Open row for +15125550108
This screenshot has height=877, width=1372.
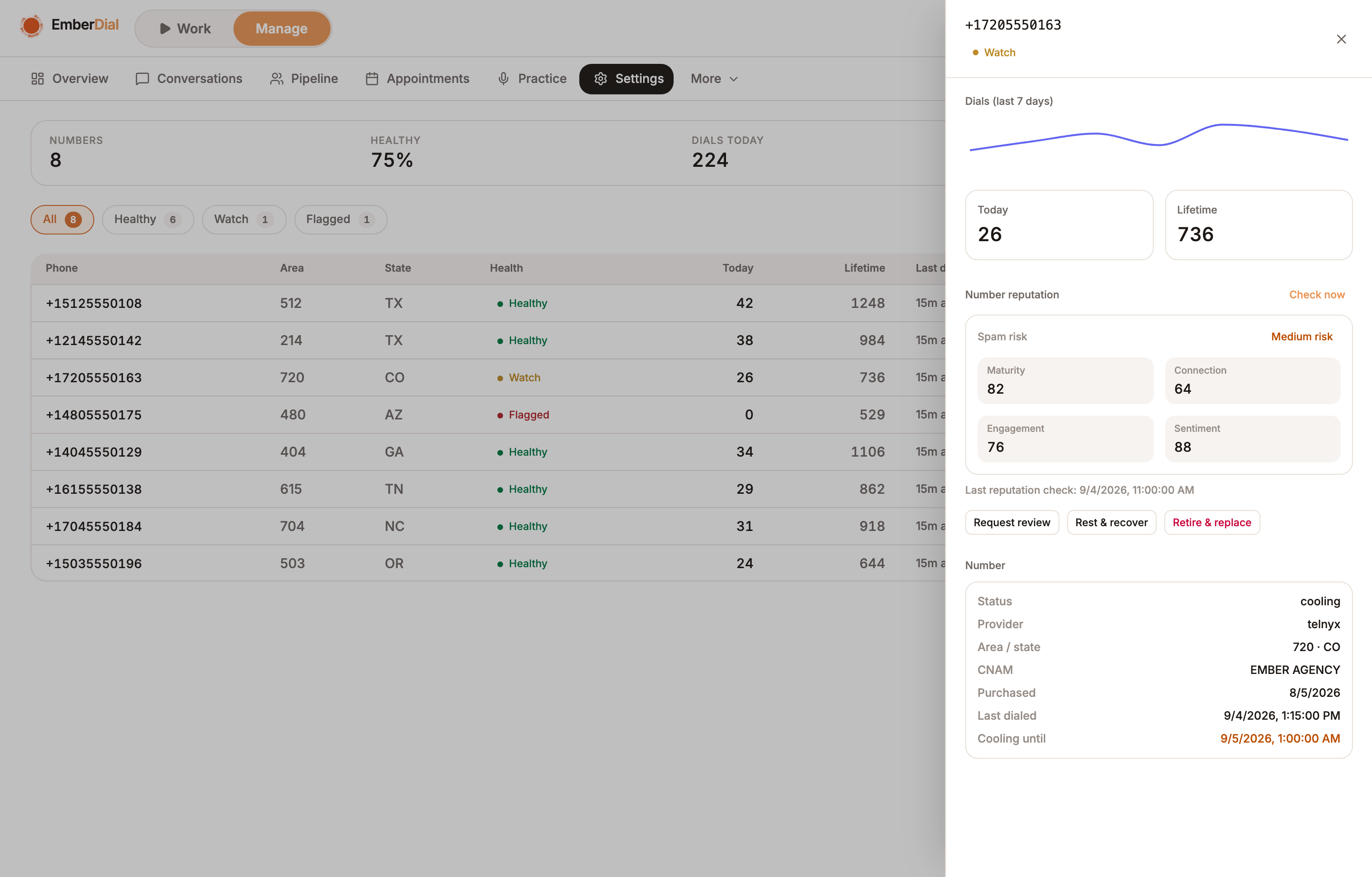click(x=488, y=303)
